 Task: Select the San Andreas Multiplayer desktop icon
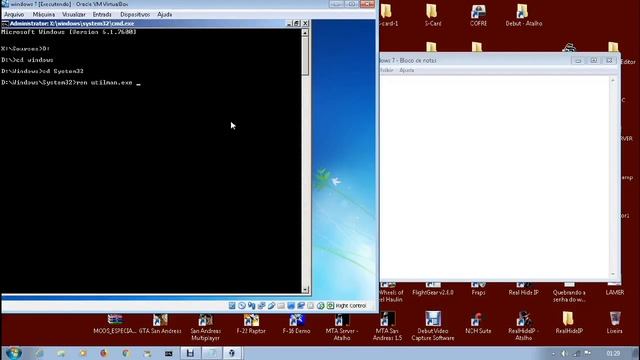tap(205, 327)
